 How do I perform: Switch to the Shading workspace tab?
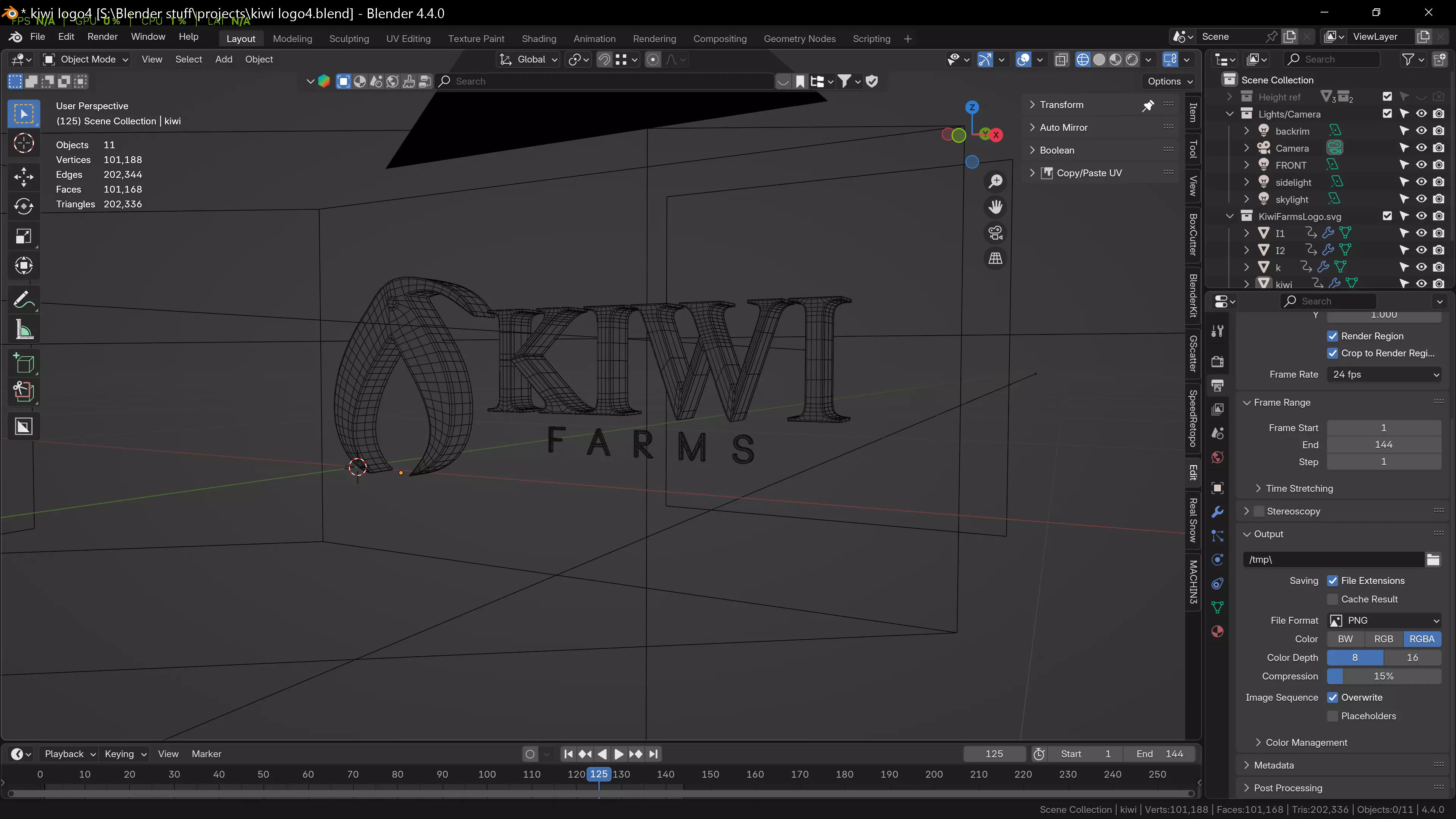coord(539,38)
